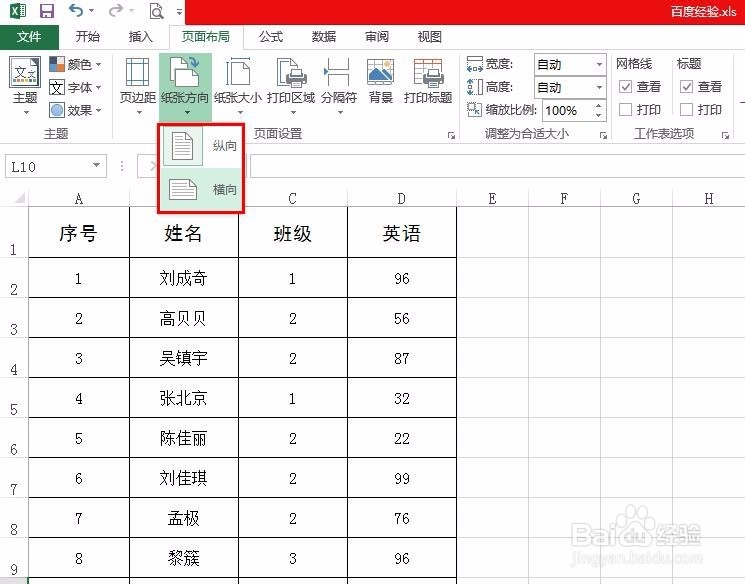745x584 pixels.
Task: Select column H header
Action: (709, 198)
